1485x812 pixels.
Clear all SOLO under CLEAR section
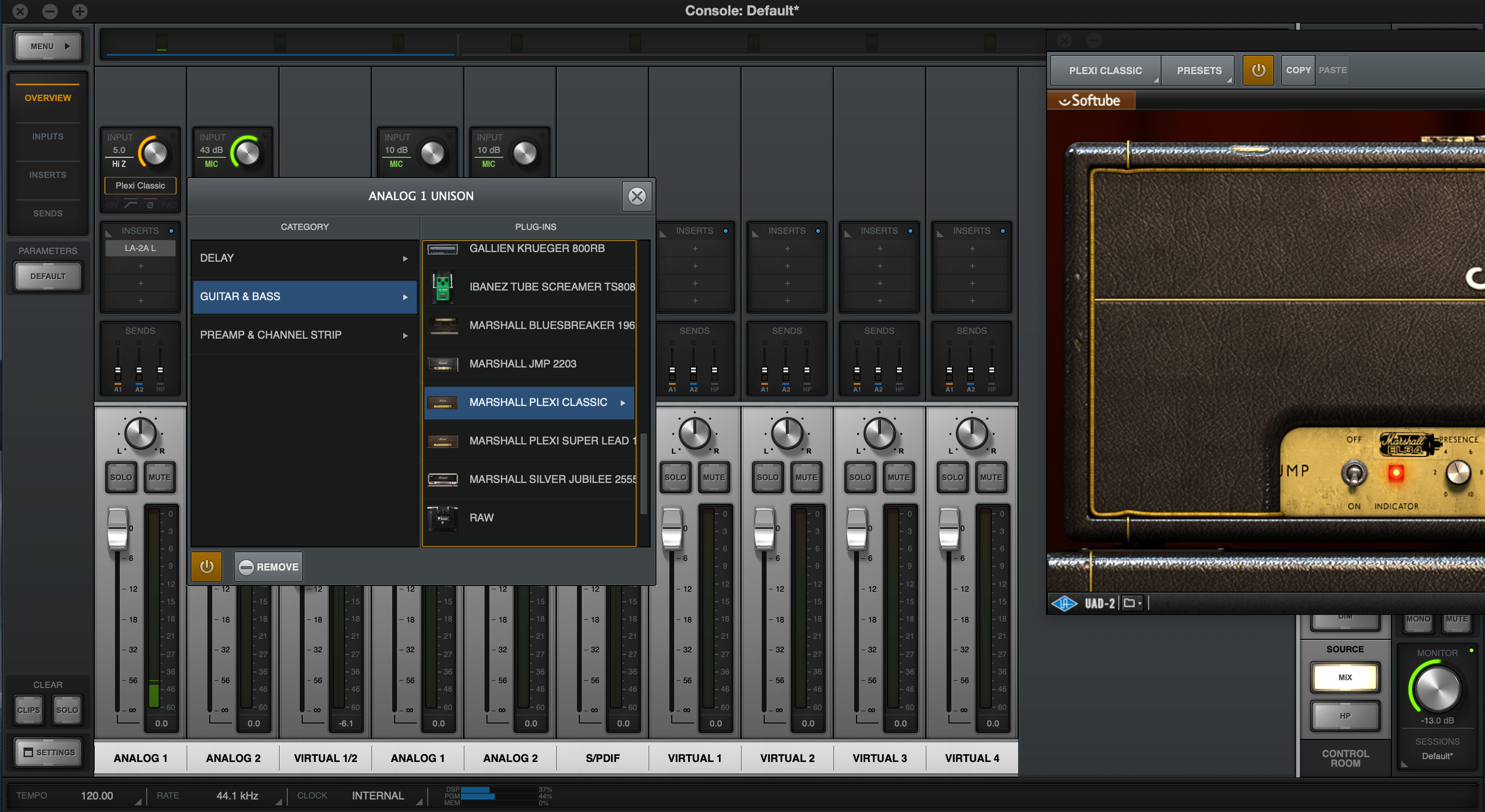pyautogui.click(x=67, y=710)
